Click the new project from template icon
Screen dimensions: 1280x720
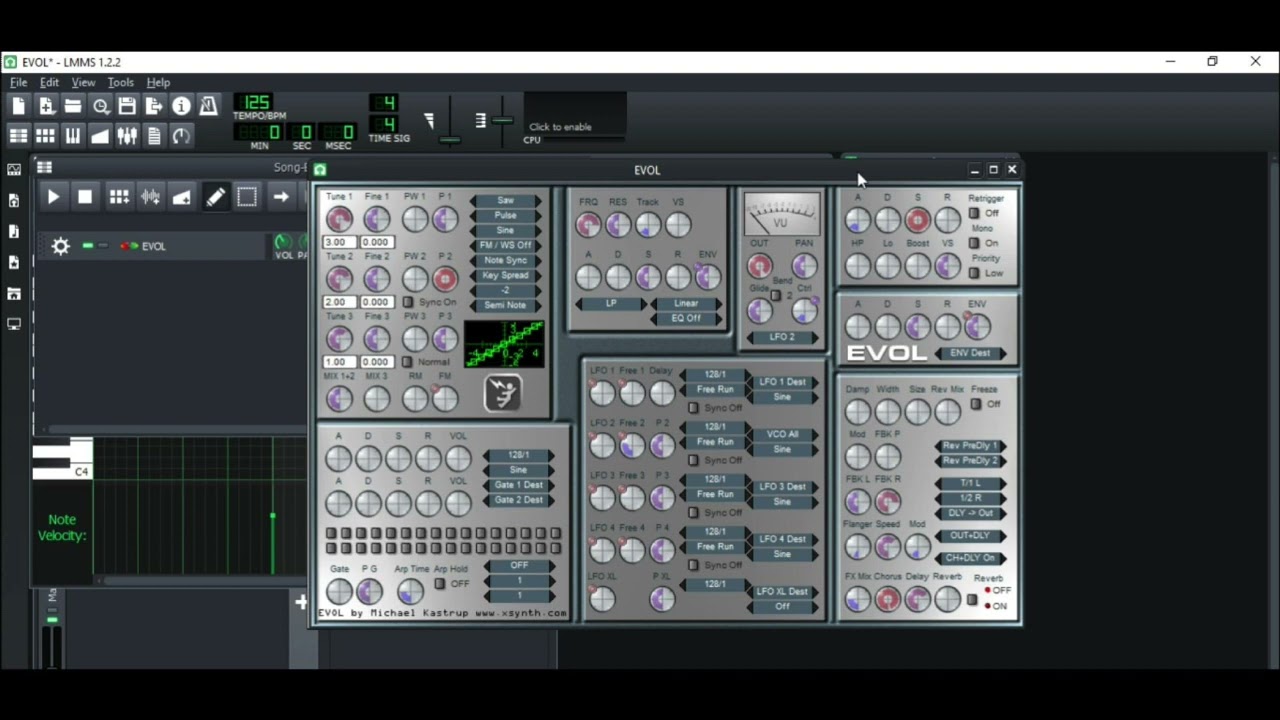point(46,106)
